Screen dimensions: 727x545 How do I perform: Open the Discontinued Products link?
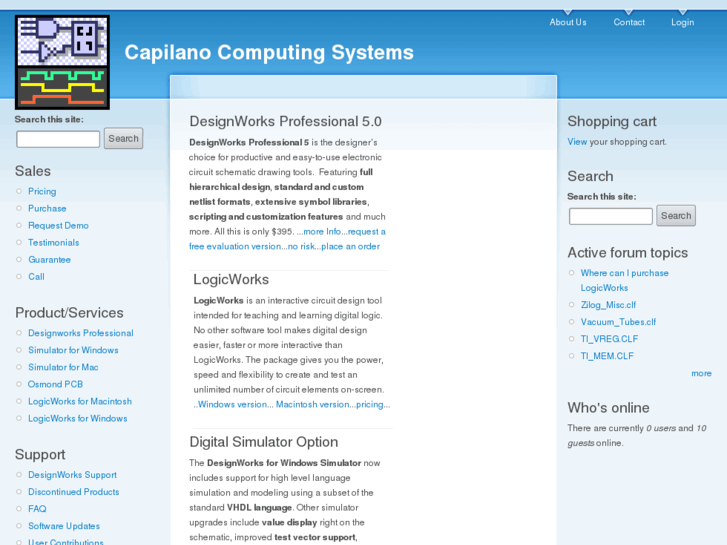tap(74, 492)
